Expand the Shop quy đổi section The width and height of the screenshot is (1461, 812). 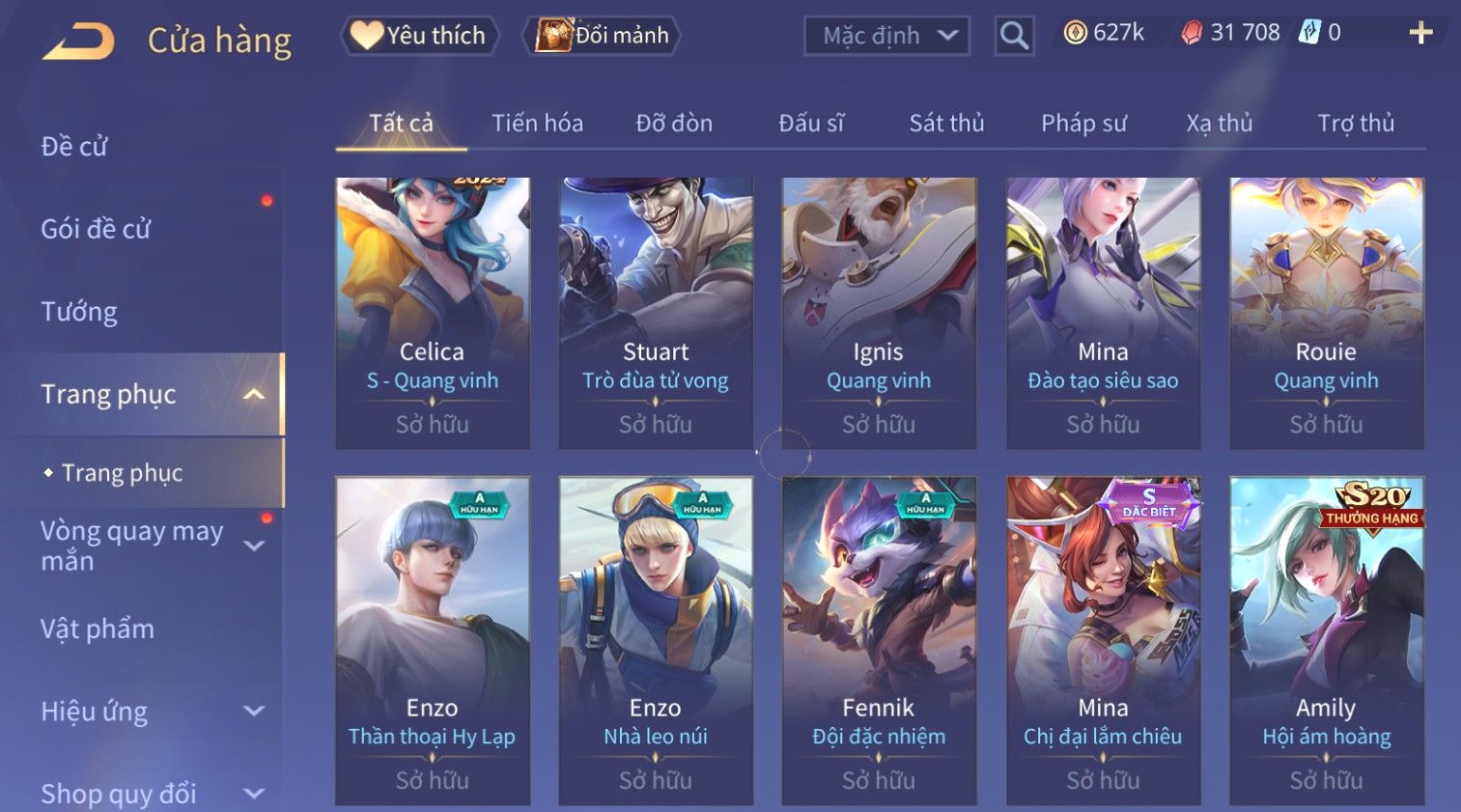(254, 794)
